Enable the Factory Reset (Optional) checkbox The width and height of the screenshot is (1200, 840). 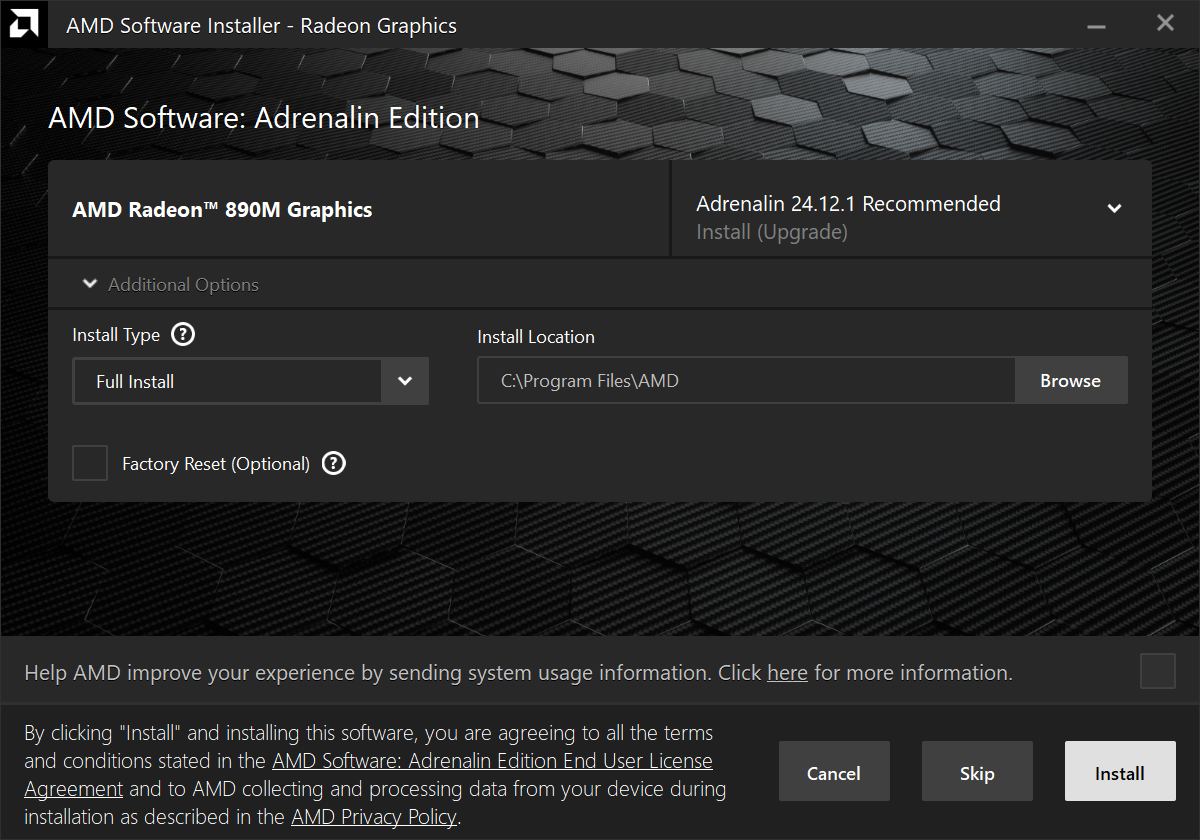point(90,463)
